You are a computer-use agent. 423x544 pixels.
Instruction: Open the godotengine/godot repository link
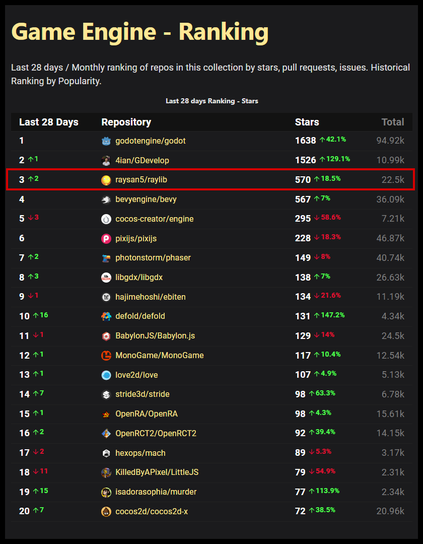click(150, 141)
